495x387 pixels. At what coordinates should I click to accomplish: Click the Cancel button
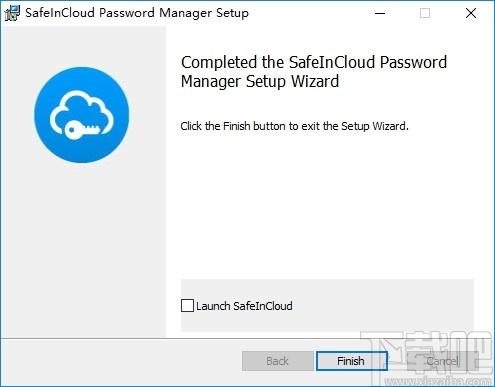[x=442, y=361]
